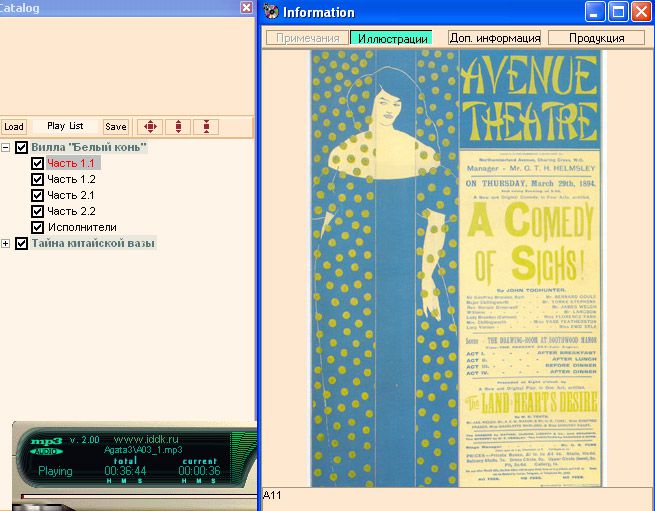Viewport: 655px width, 511px height.
Task: Click the Avenue Theatre poster image
Action: click(x=455, y=268)
